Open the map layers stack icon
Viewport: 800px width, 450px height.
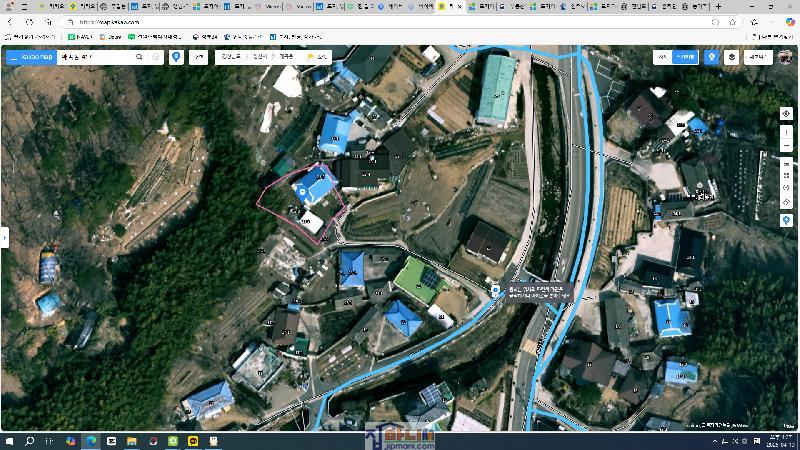pyautogui.click(x=732, y=58)
